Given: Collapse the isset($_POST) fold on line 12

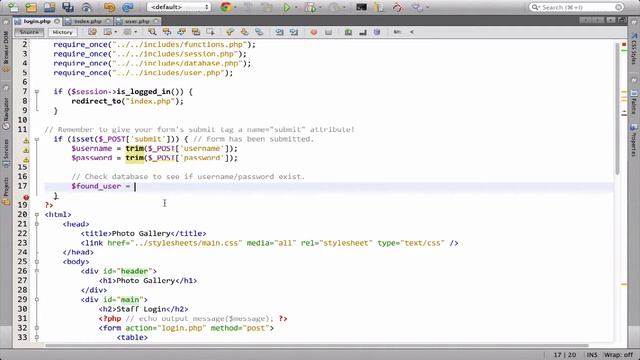Looking at the screenshot, I should [x=37, y=139].
